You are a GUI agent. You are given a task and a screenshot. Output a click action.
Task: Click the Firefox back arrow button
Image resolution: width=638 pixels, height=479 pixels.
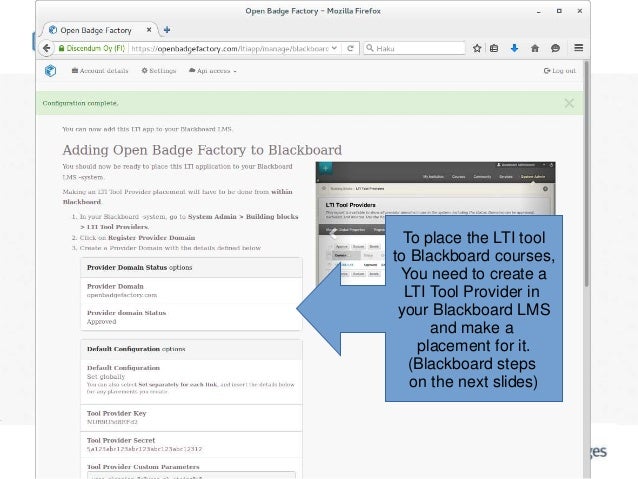[46, 48]
